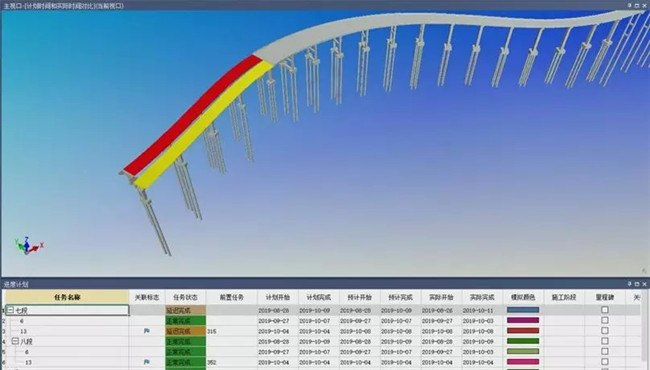This screenshot has width=650, height=370.
Task: Select task 6 under 八段
Action: click(27, 352)
